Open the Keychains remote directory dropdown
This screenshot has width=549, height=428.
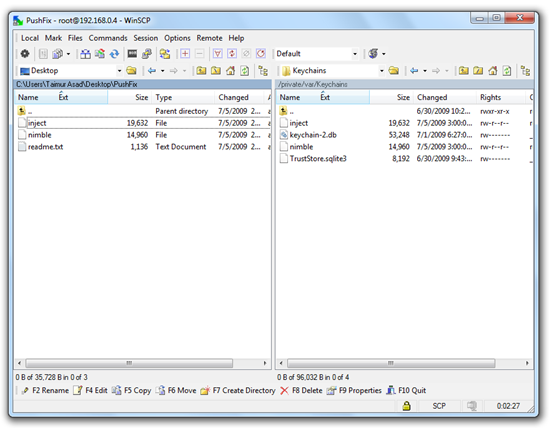[382, 71]
